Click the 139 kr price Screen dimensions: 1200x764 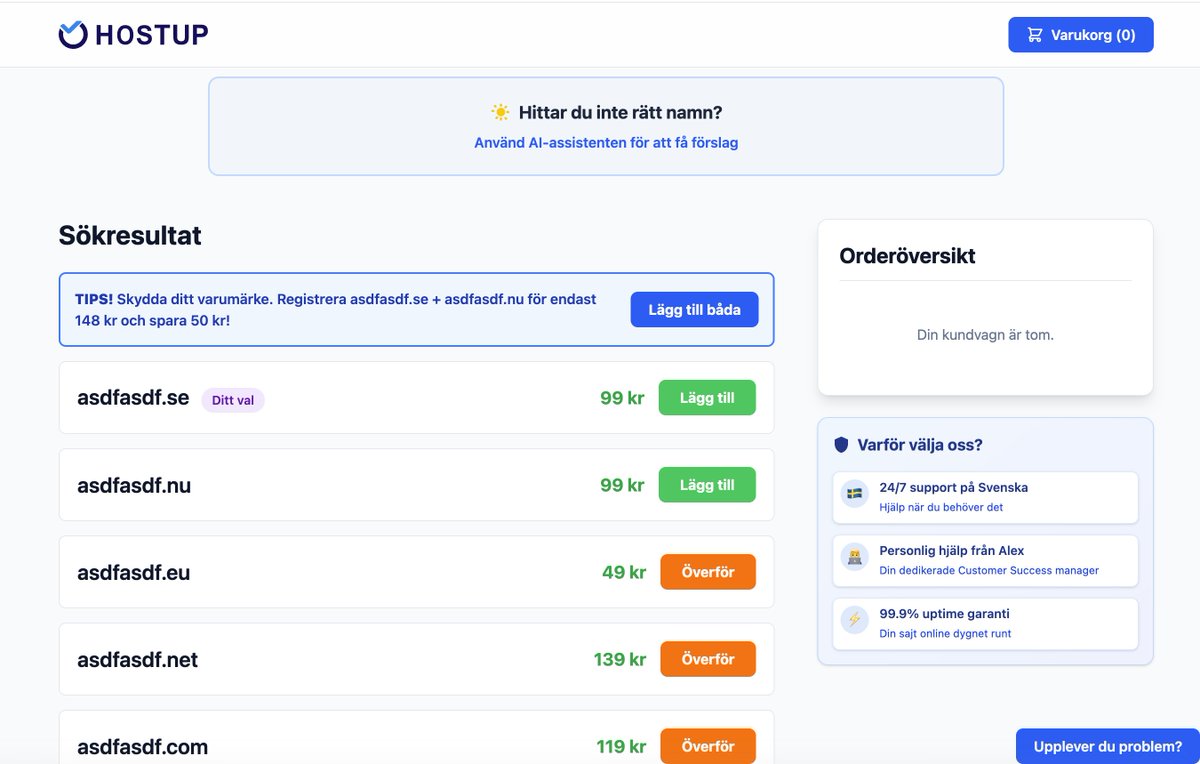[620, 659]
